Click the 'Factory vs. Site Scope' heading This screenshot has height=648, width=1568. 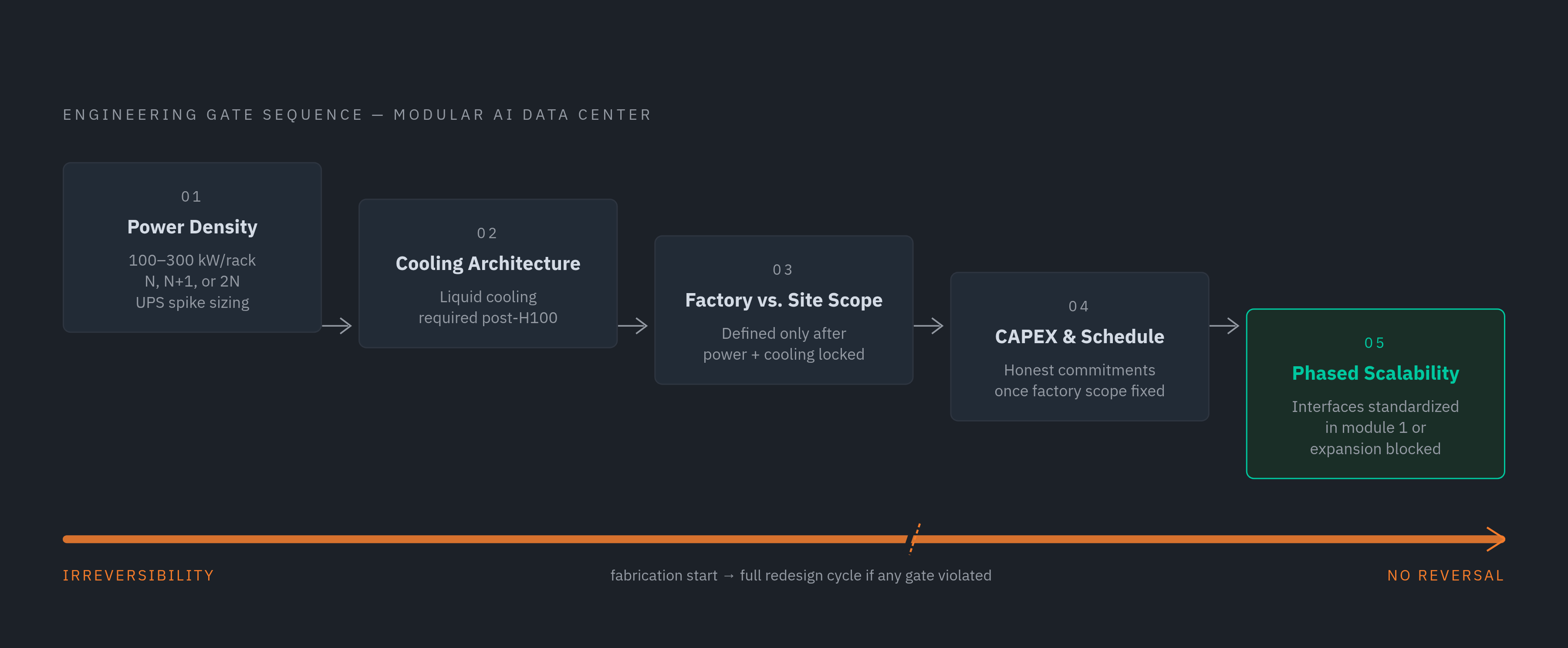[x=784, y=300]
